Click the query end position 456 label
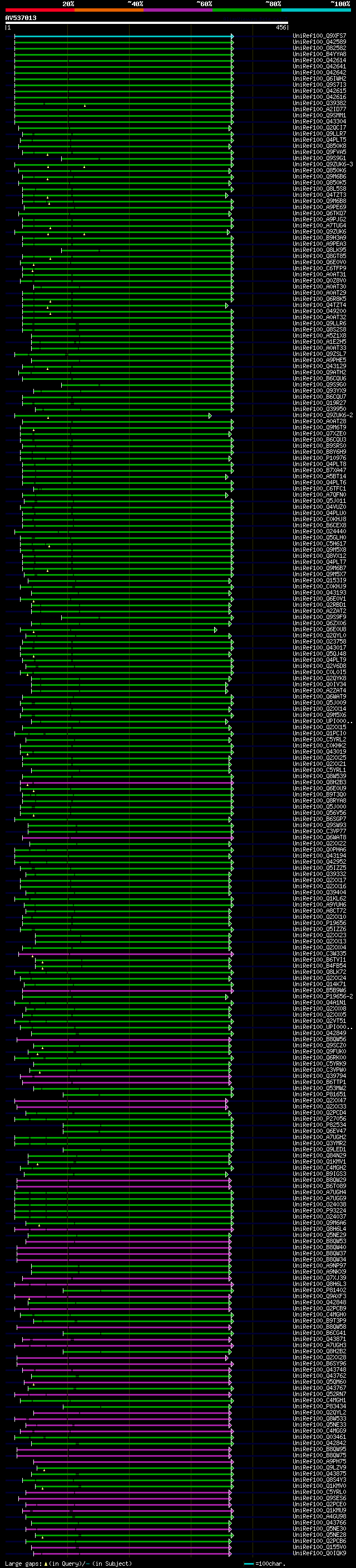Image resolution: width=356 pixels, height=1568 pixels. pyautogui.click(x=280, y=27)
